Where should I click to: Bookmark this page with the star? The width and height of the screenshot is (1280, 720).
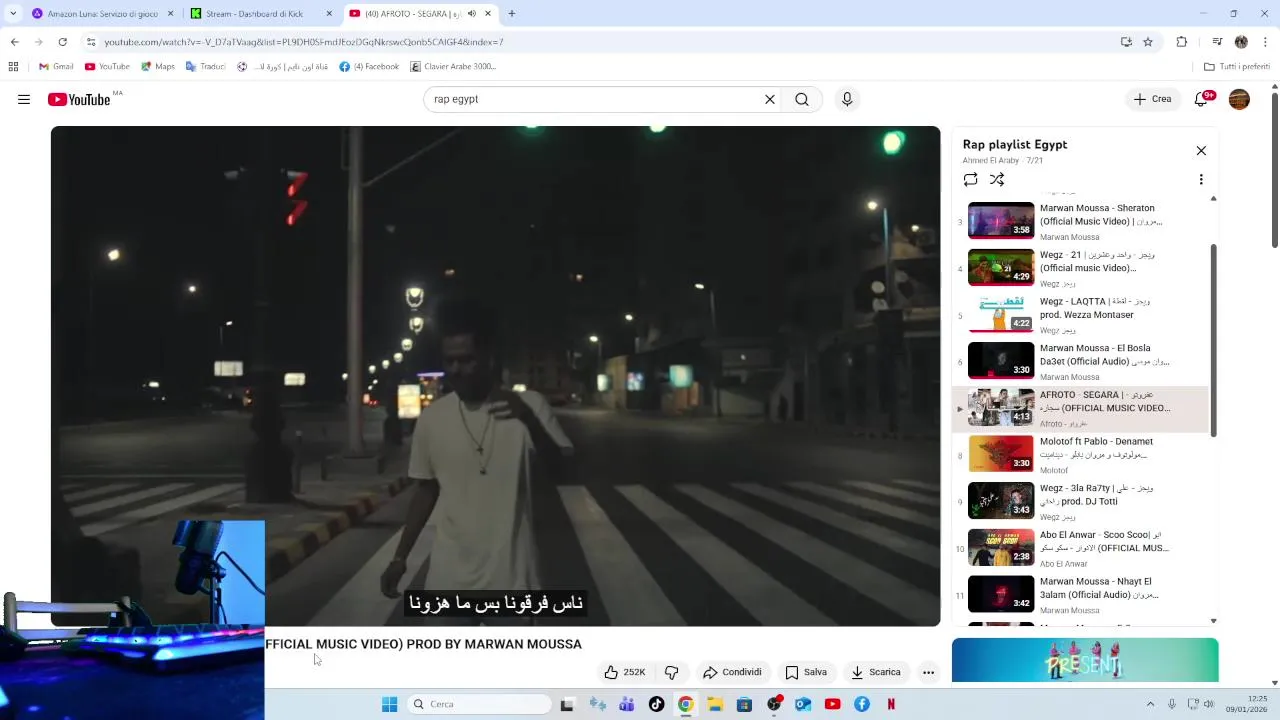click(x=1148, y=42)
